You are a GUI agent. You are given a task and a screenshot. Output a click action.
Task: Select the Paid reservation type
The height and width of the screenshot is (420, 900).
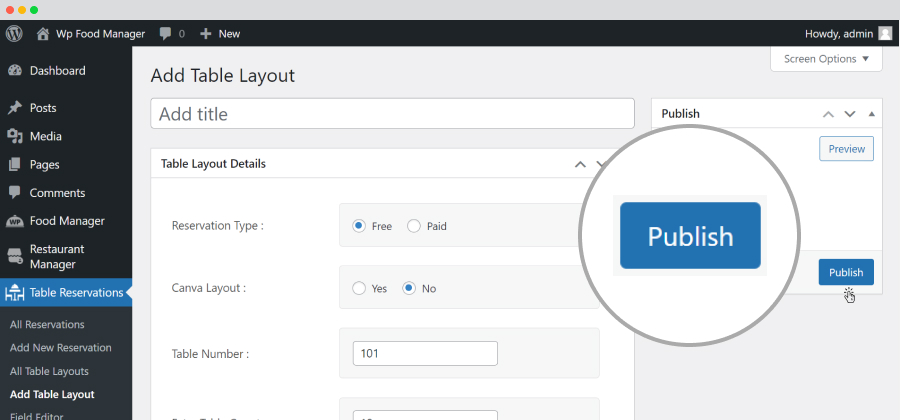coord(414,226)
